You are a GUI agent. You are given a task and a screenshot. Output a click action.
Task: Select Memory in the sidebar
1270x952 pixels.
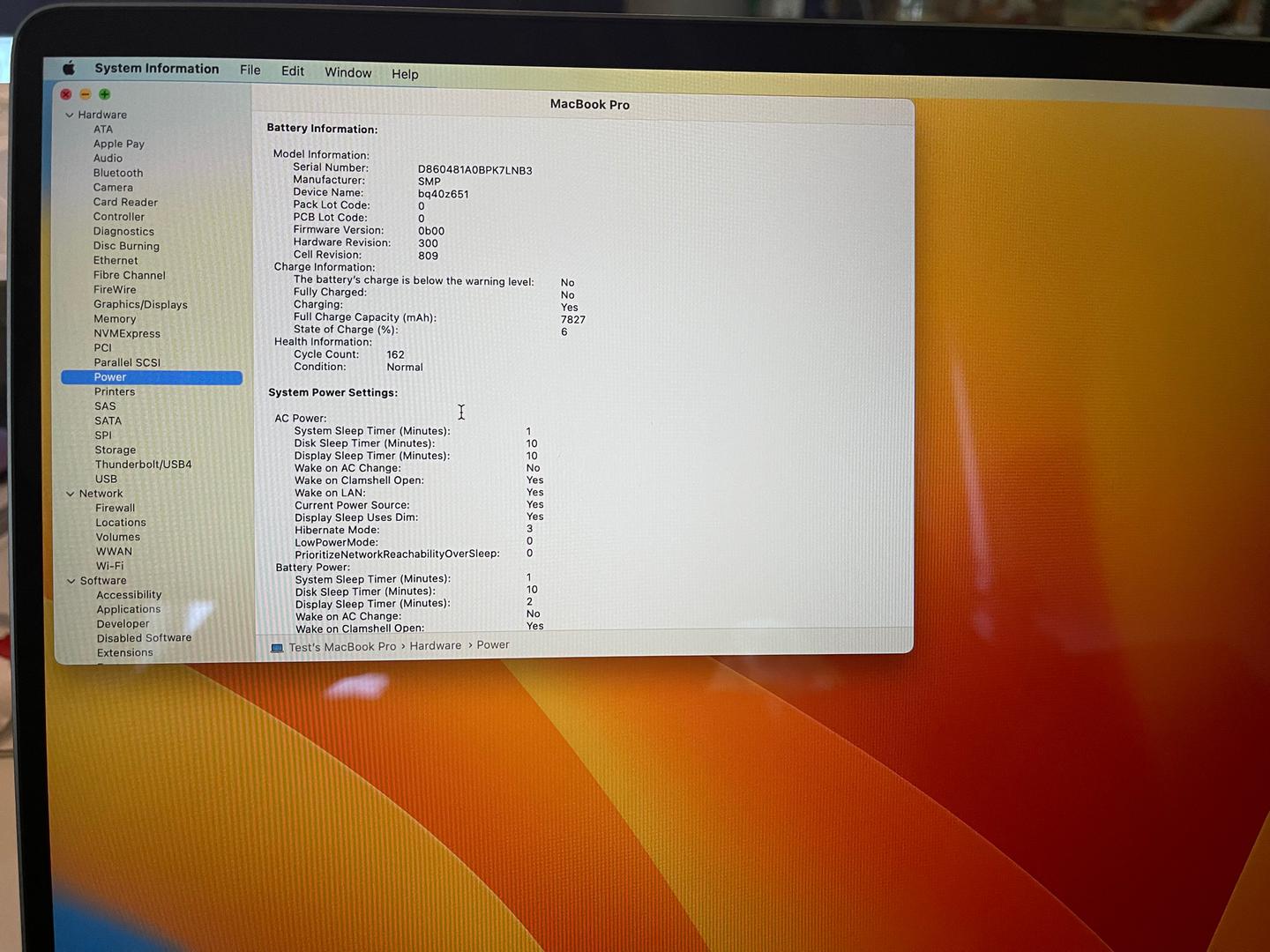[116, 319]
